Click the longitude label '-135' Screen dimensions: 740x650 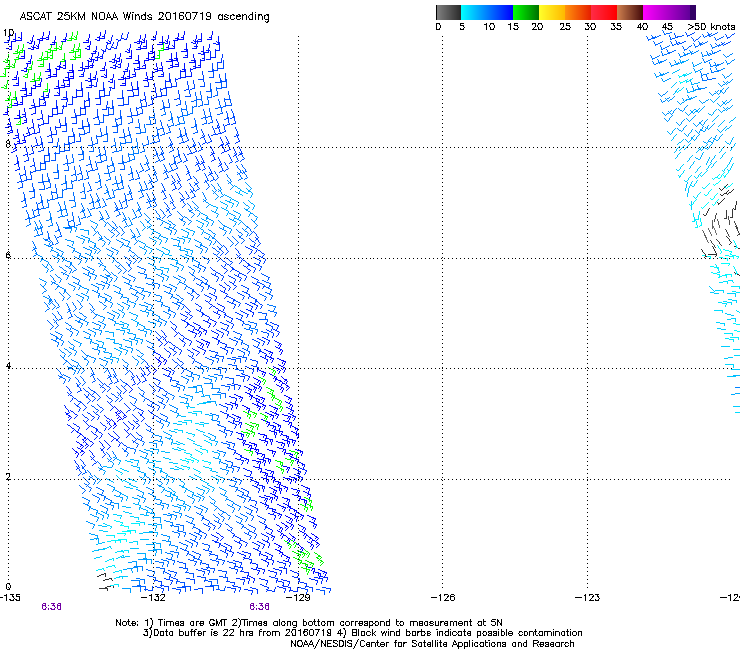coord(10,598)
